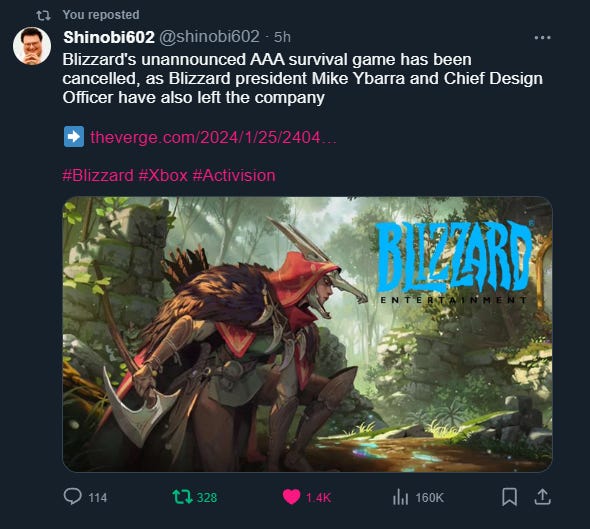The width and height of the screenshot is (590, 529).
Task: Share tweet via upload arrow icon
Action: (x=542, y=497)
